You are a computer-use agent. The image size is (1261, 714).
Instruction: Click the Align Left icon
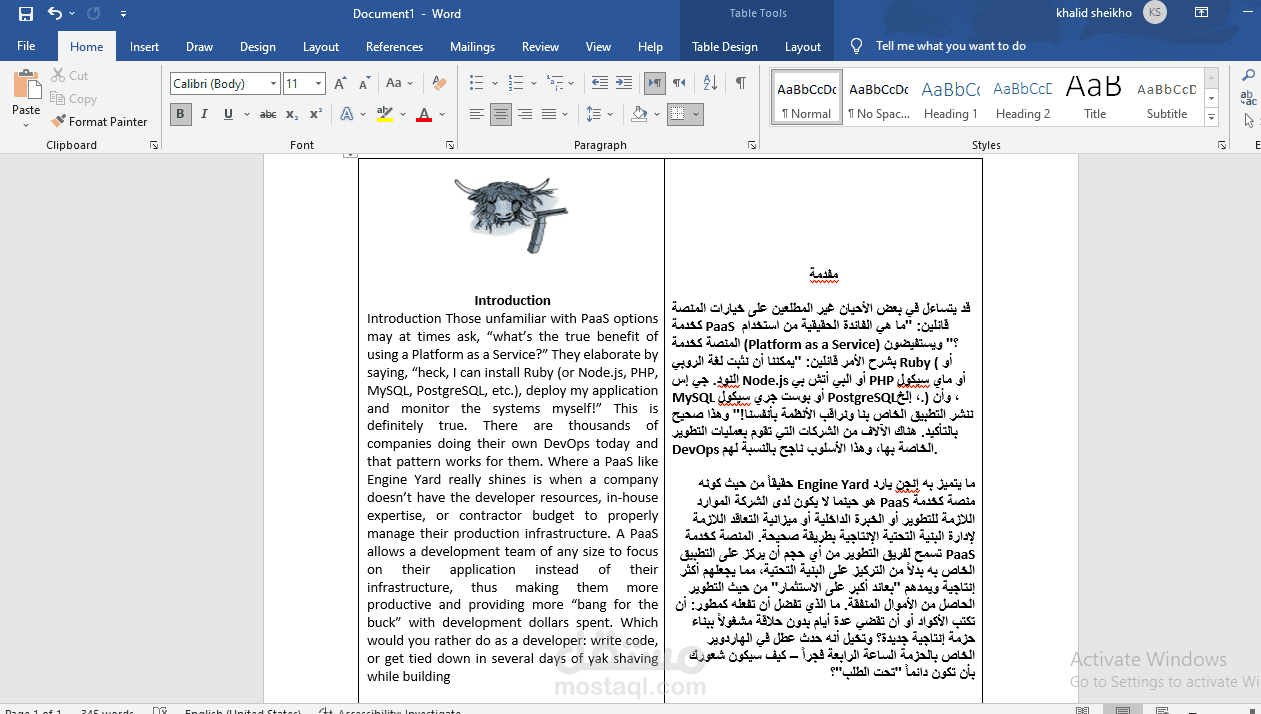pyautogui.click(x=477, y=114)
